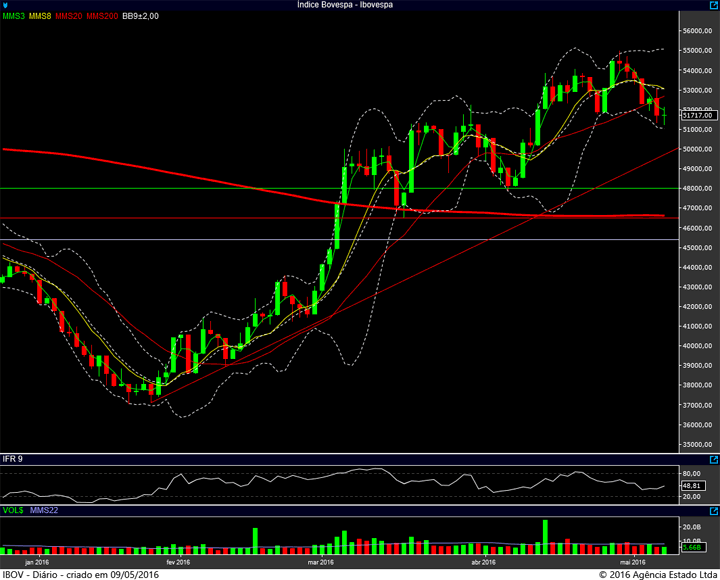Click the pop-out icon of the IFR 9 panel
This screenshot has width=720, height=580.
point(714,459)
